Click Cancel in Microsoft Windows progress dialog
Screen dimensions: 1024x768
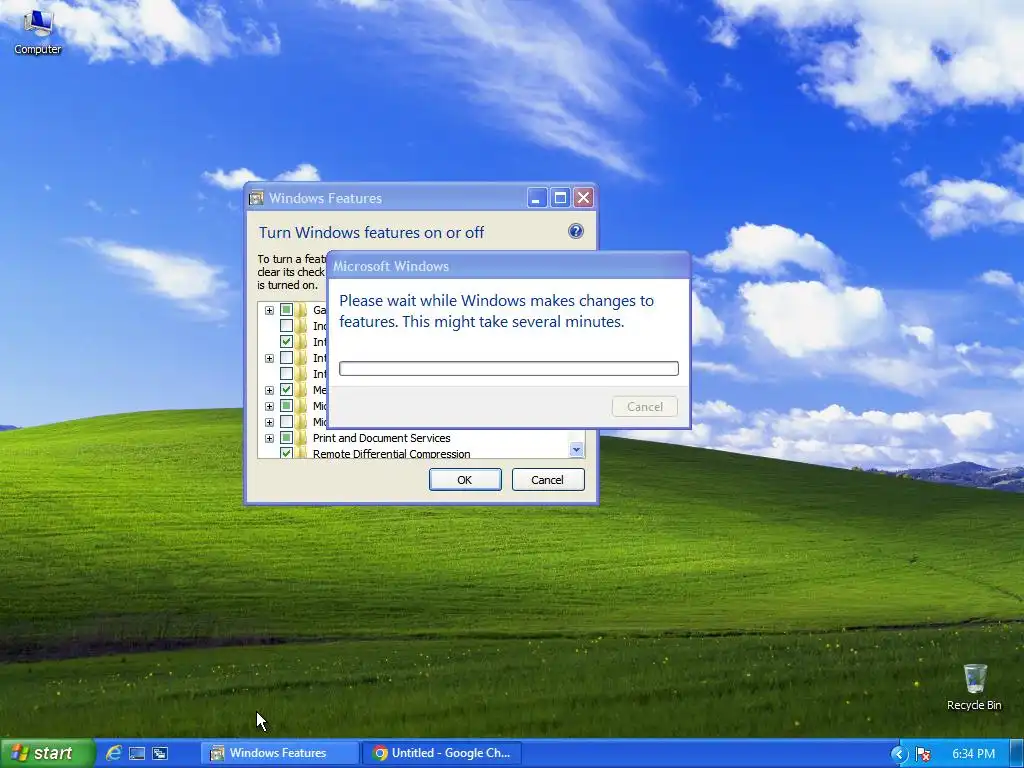(645, 407)
